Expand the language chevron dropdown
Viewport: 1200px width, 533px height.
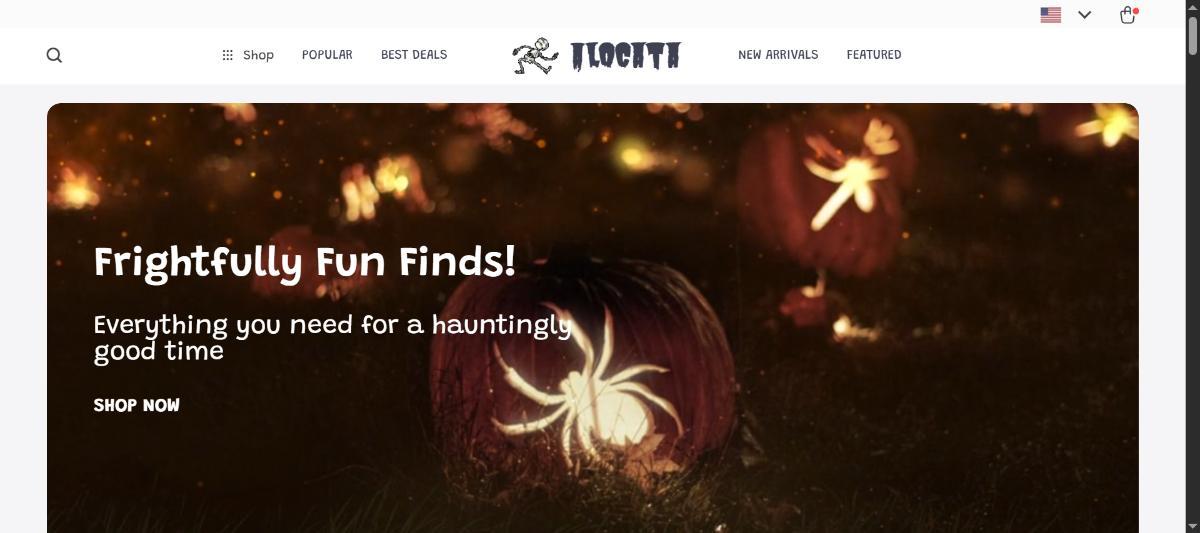point(1085,15)
